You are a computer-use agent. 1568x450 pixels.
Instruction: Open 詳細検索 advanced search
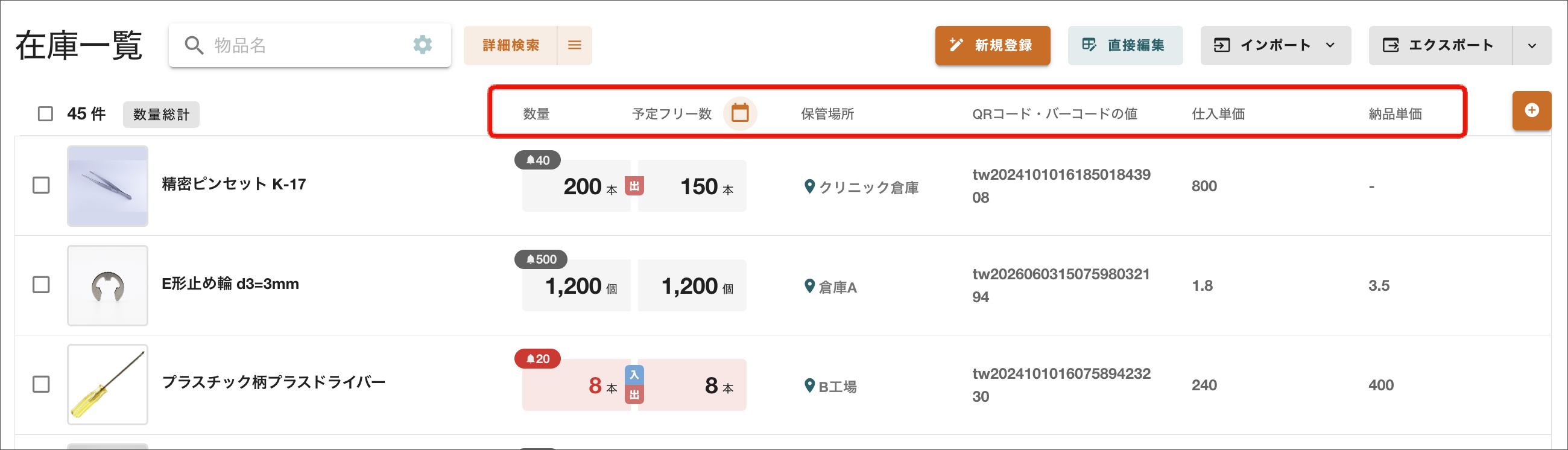tap(511, 45)
